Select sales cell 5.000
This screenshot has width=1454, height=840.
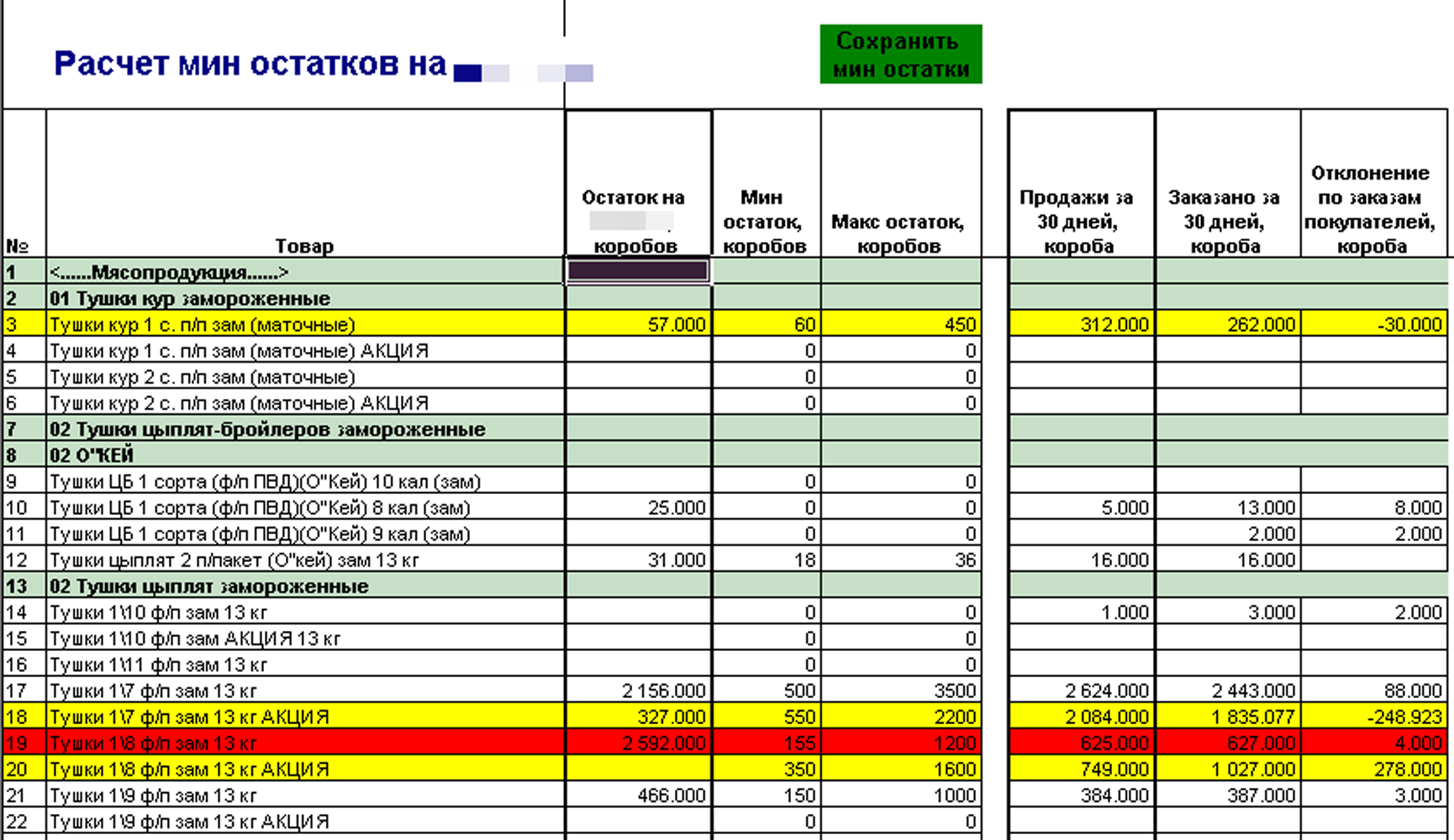point(1082,507)
